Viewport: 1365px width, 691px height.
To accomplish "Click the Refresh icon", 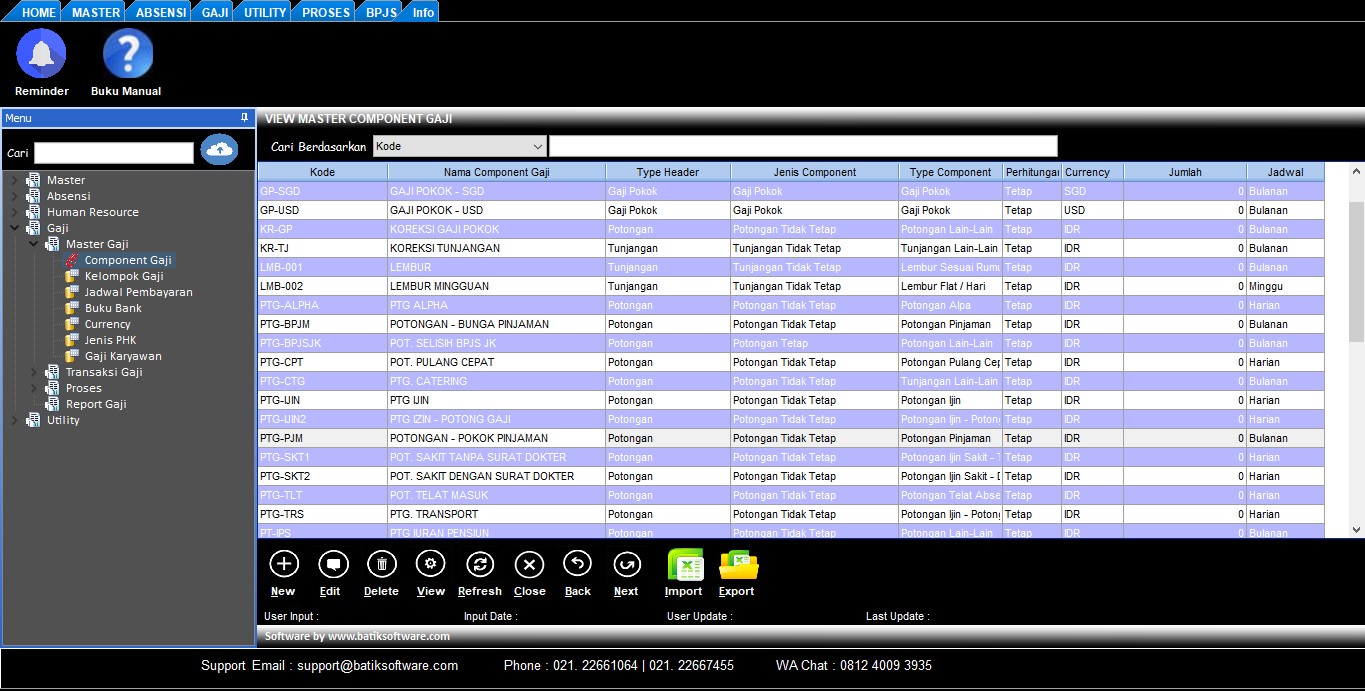I will (480, 565).
